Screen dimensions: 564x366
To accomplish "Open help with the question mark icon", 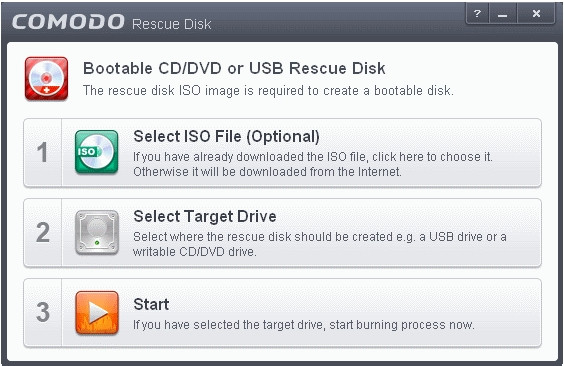I will point(477,14).
